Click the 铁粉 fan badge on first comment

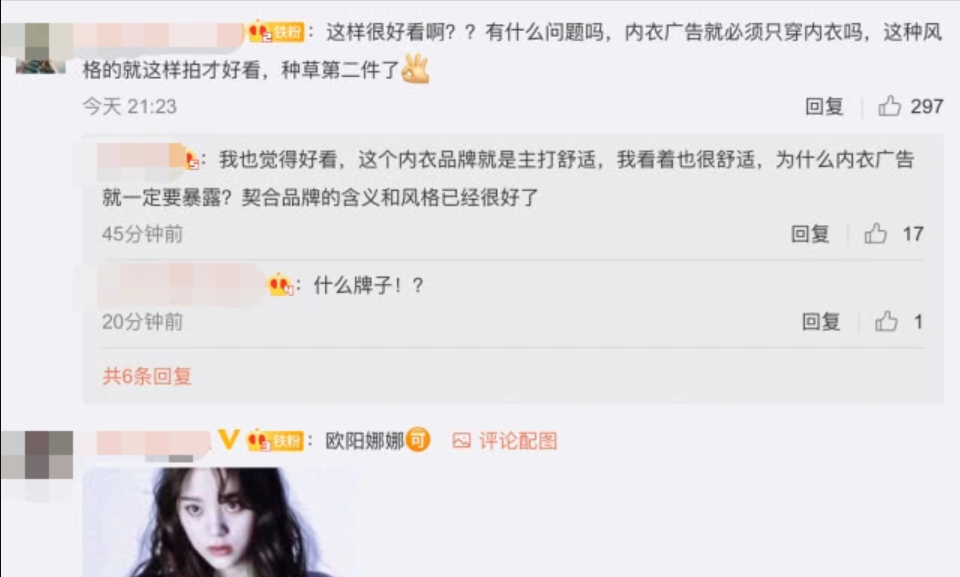[276, 31]
